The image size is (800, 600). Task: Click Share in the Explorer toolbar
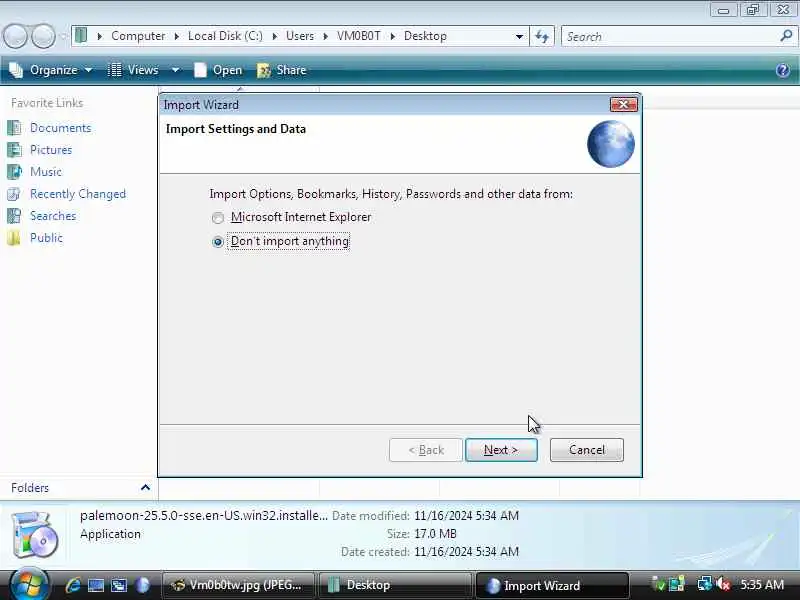coord(282,70)
